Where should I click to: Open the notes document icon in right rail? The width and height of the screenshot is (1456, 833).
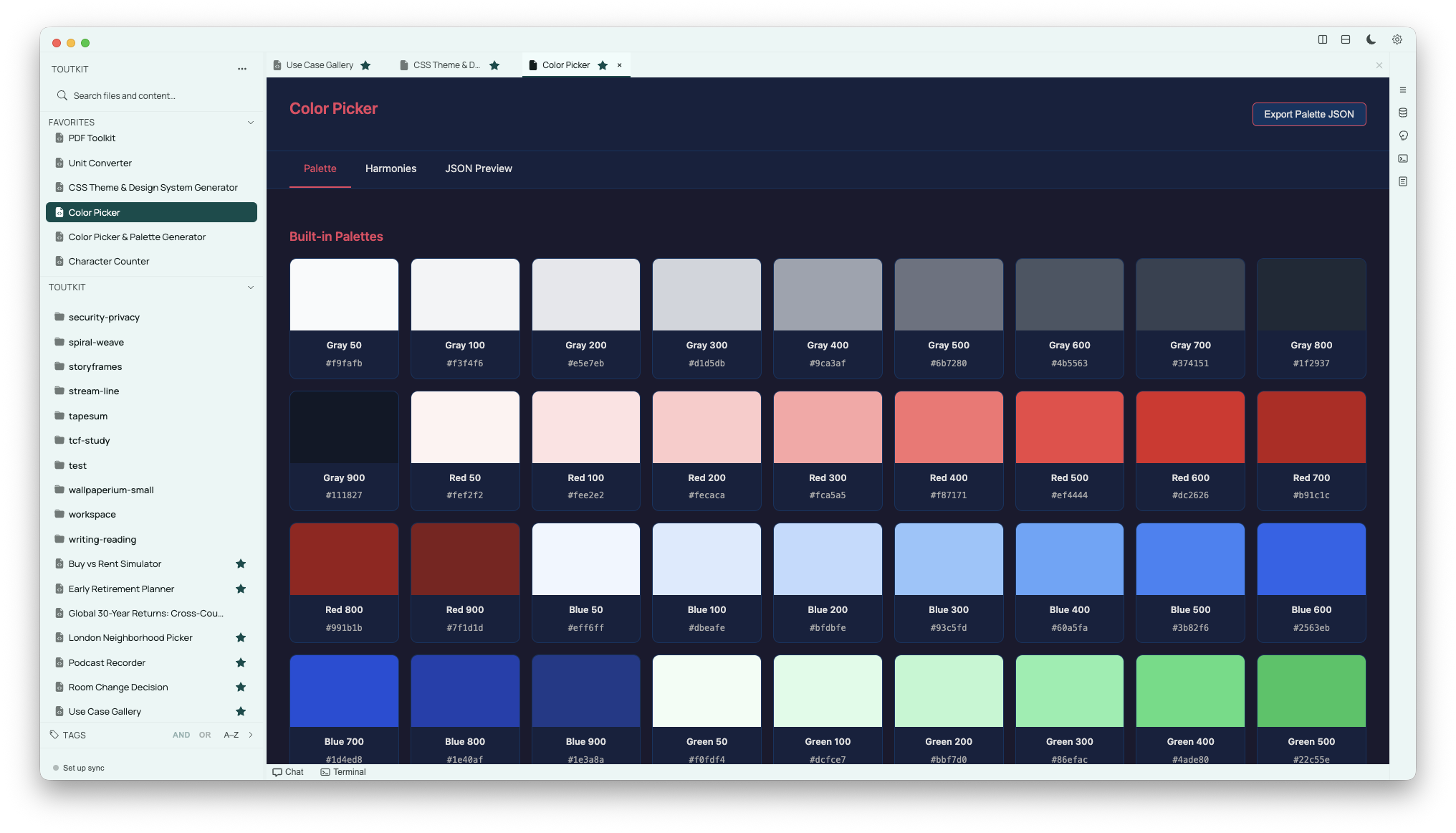coord(1403,181)
